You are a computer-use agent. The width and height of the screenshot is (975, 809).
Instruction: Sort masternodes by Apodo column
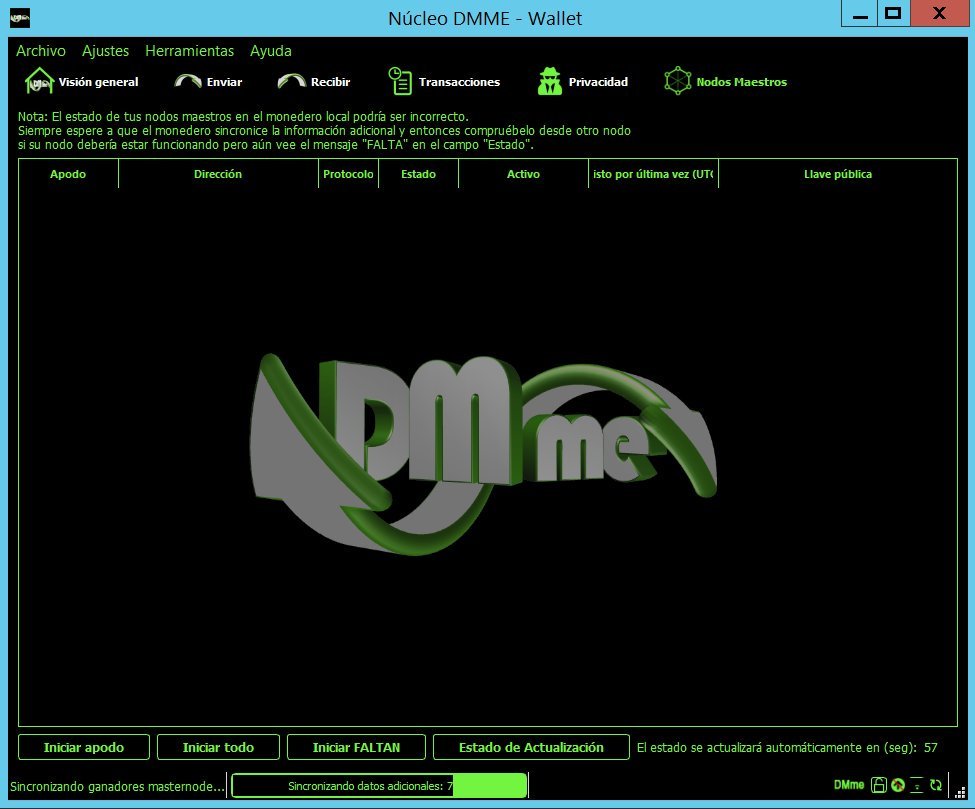[68, 174]
